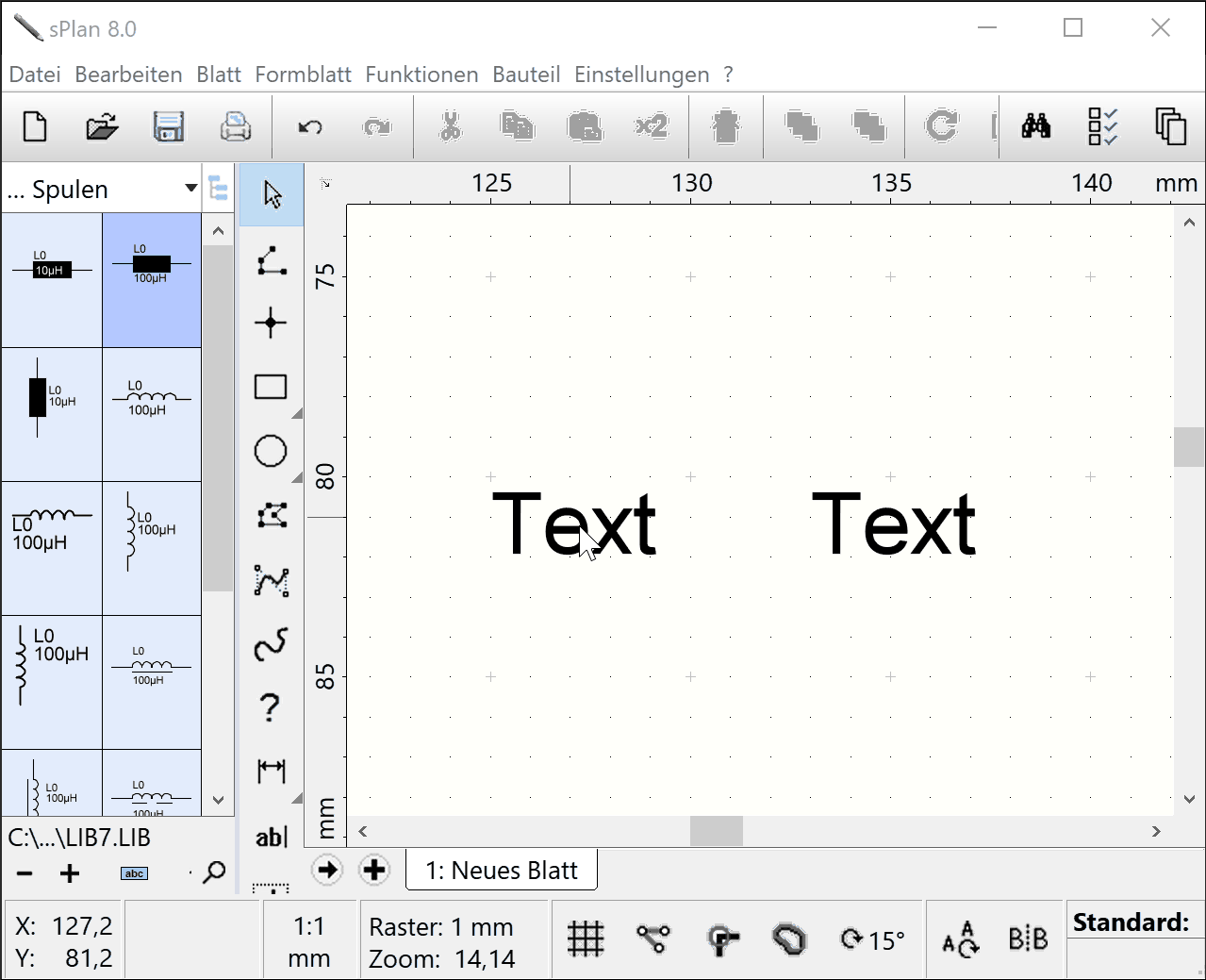Paste from clipboard with the toolbar icon
Screen dimensions: 1206x980
[585, 126]
